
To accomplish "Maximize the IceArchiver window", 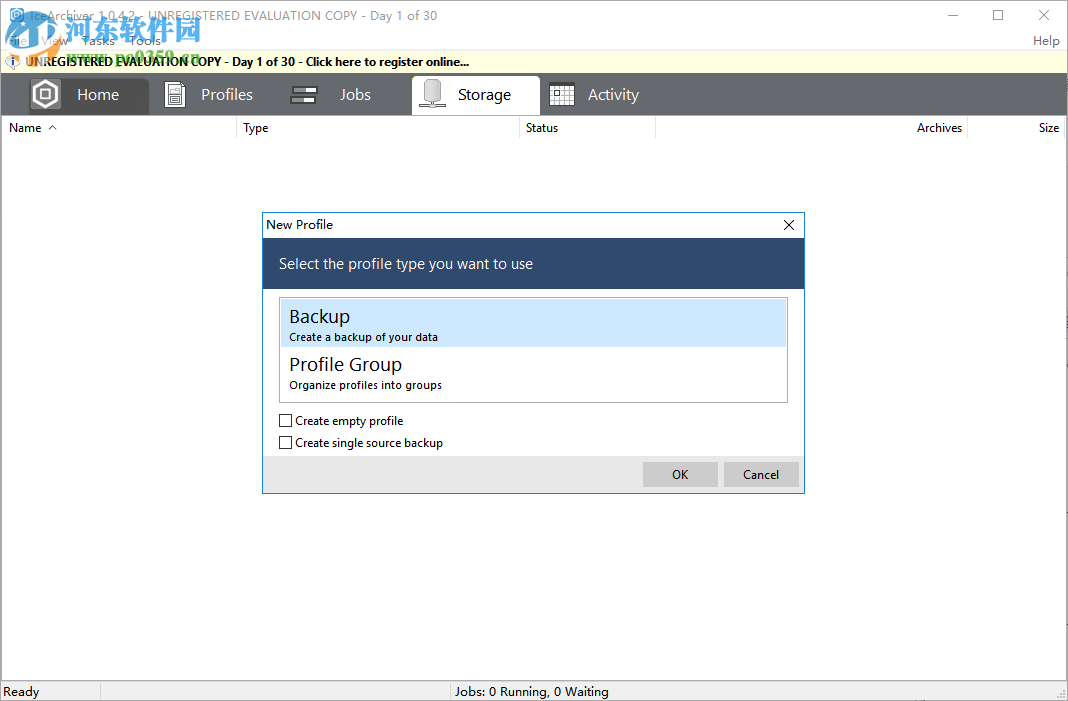I will coord(998,15).
